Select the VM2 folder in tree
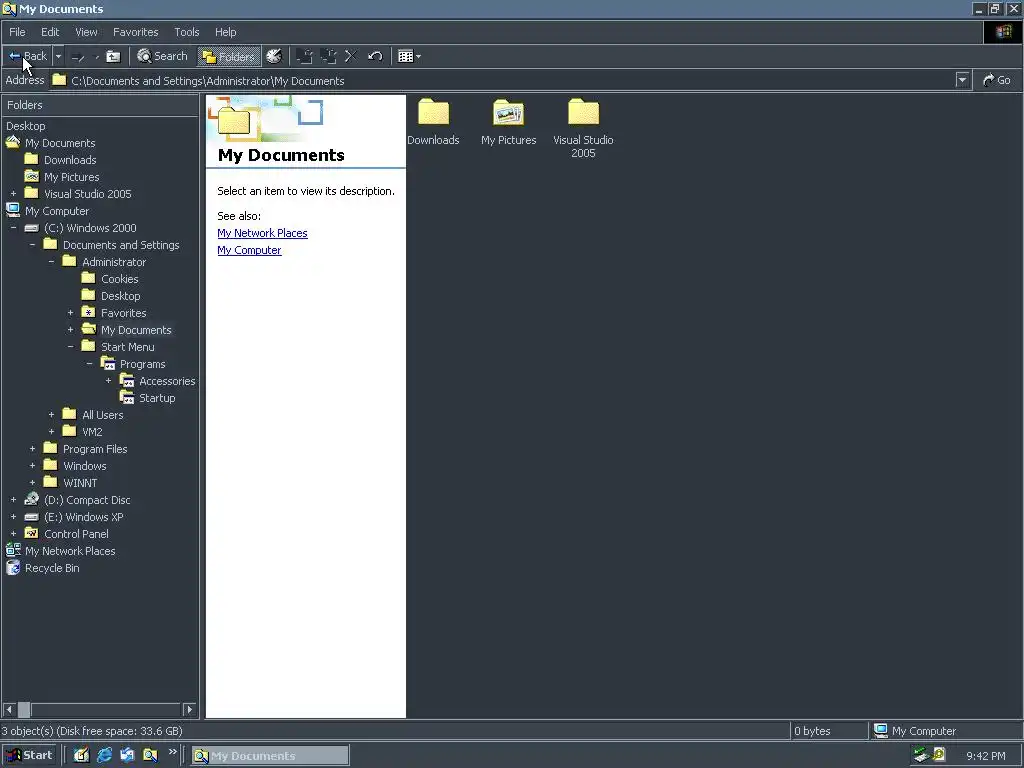 coord(92,432)
